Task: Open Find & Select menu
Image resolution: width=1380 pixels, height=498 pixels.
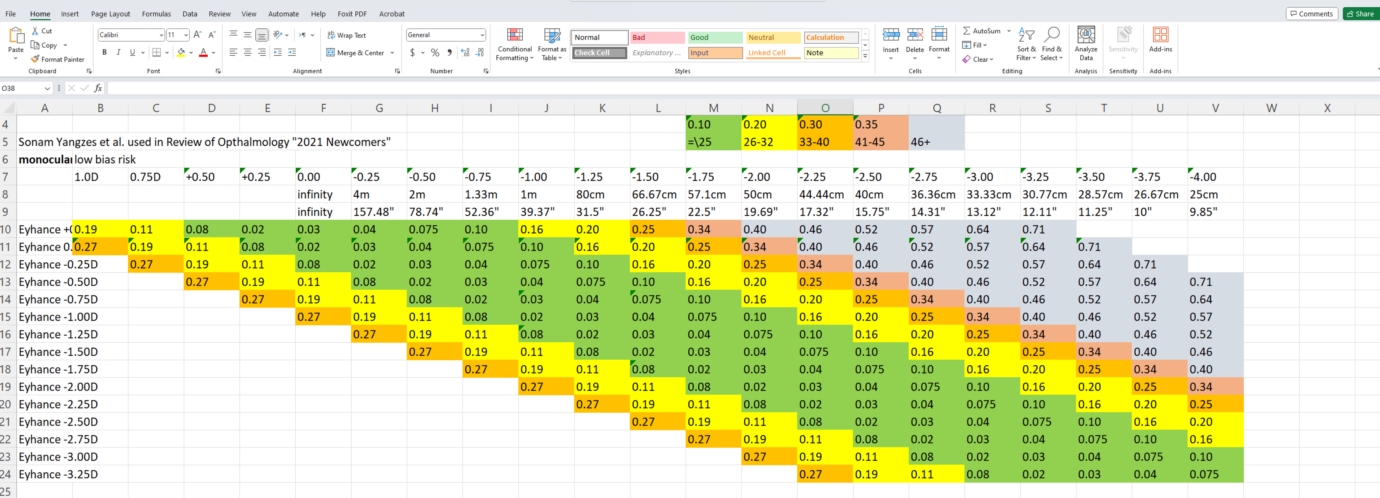Action: (1052, 44)
